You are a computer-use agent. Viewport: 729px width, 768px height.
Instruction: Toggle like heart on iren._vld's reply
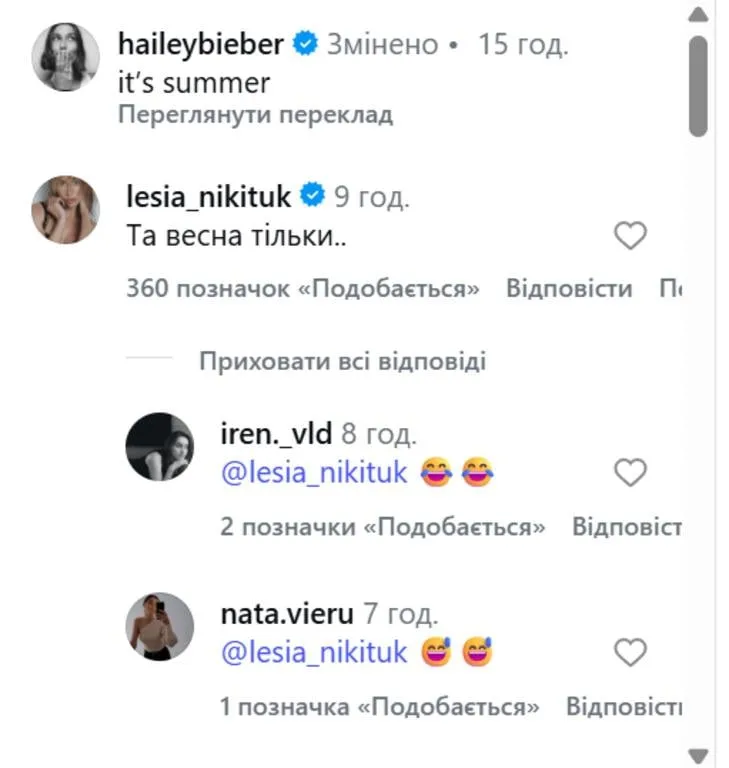[630, 473]
